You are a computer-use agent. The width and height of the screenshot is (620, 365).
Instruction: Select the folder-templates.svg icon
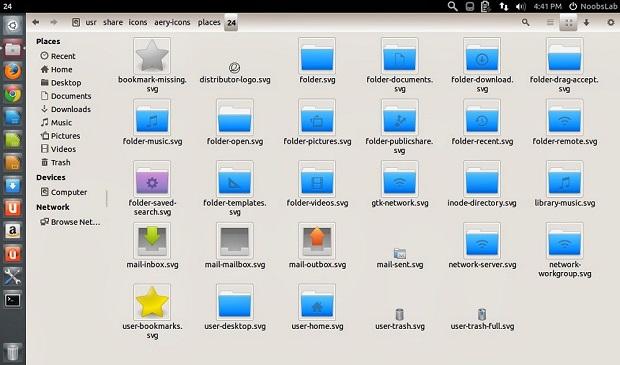pos(235,179)
